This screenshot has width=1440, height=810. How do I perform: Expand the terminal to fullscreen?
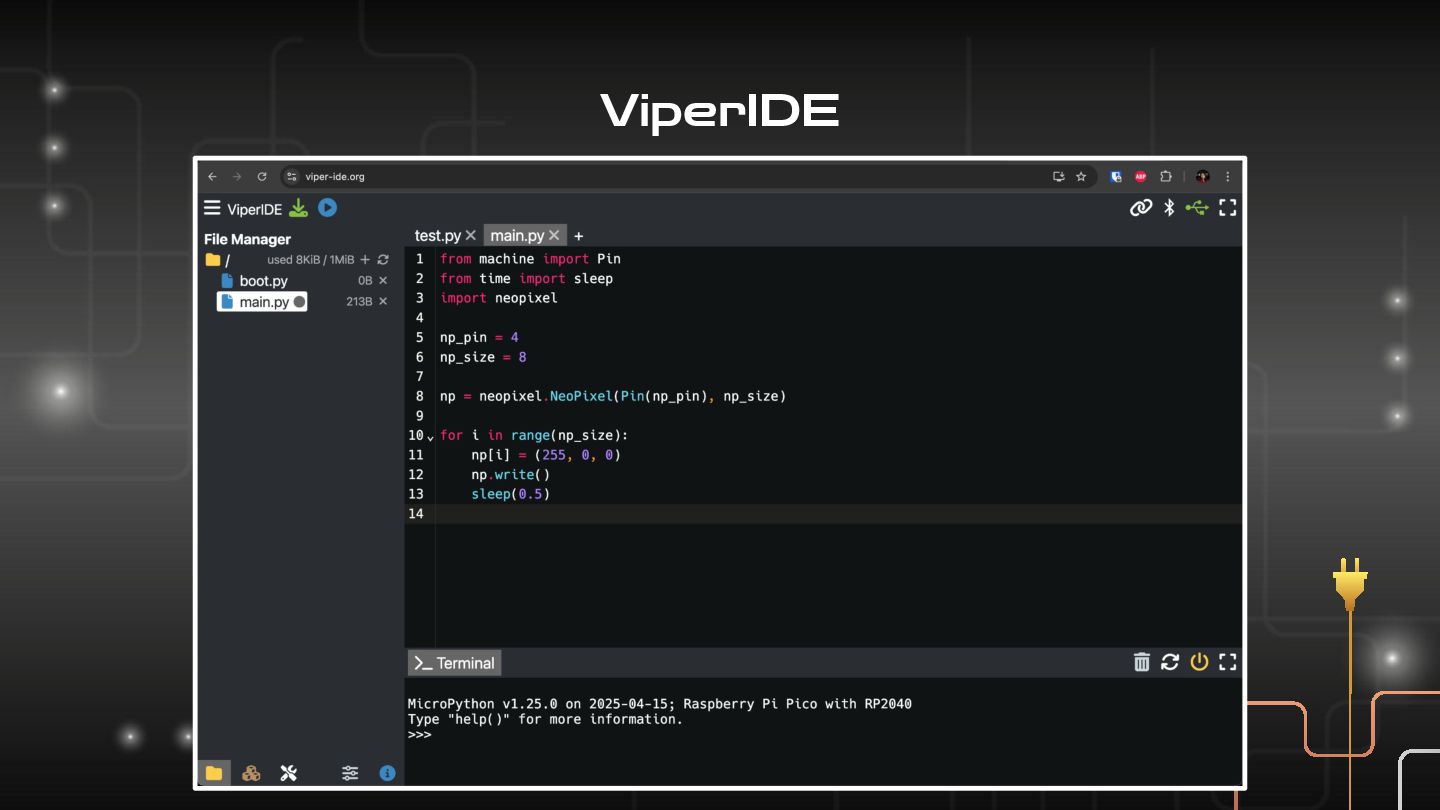1228,662
